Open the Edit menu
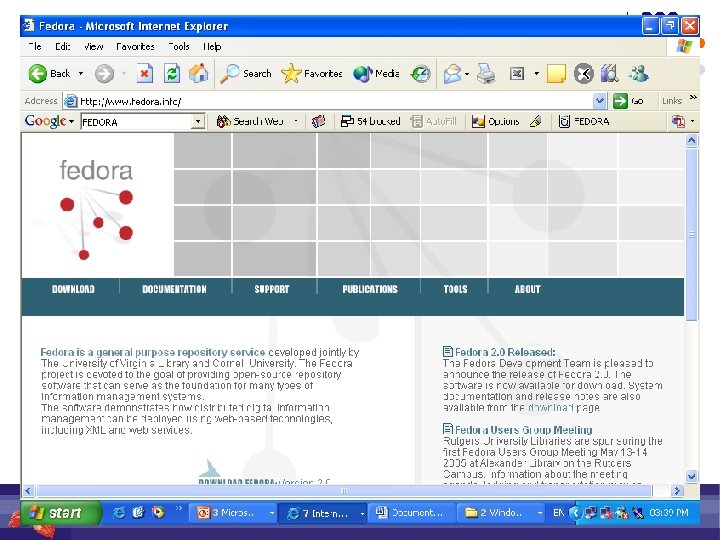Image resolution: width=720 pixels, height=540 pixels. [x=62, y=46]
